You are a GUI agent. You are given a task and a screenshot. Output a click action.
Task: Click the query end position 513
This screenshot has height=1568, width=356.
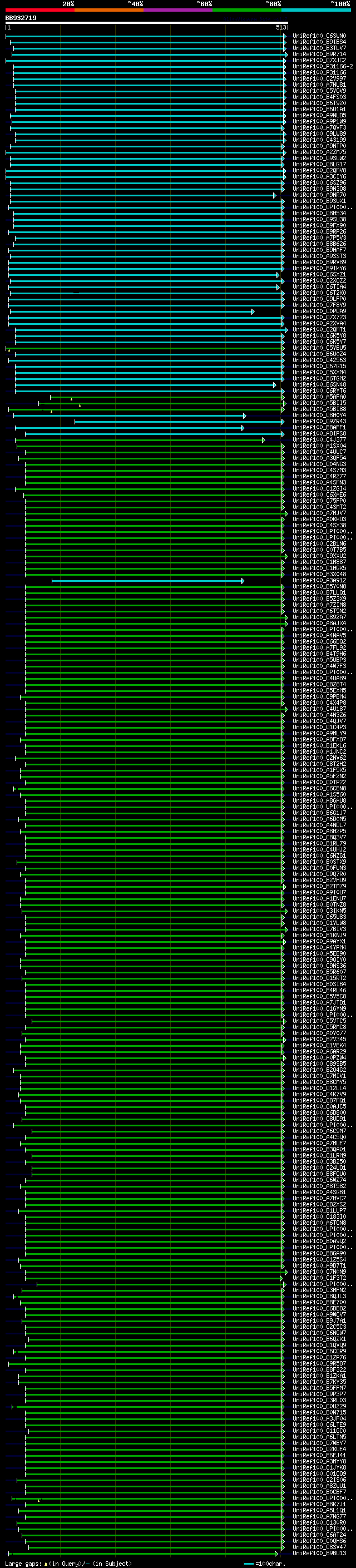280,27
